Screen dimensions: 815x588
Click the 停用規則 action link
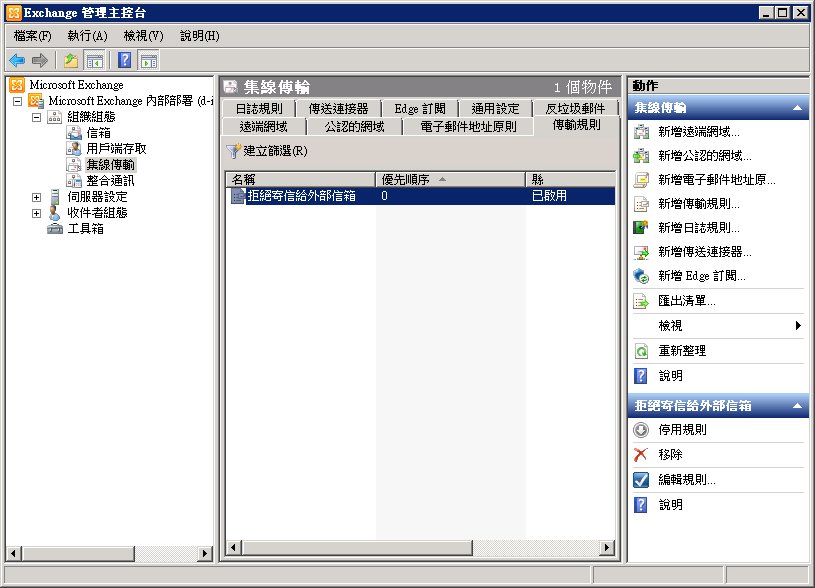coord(682,430)
